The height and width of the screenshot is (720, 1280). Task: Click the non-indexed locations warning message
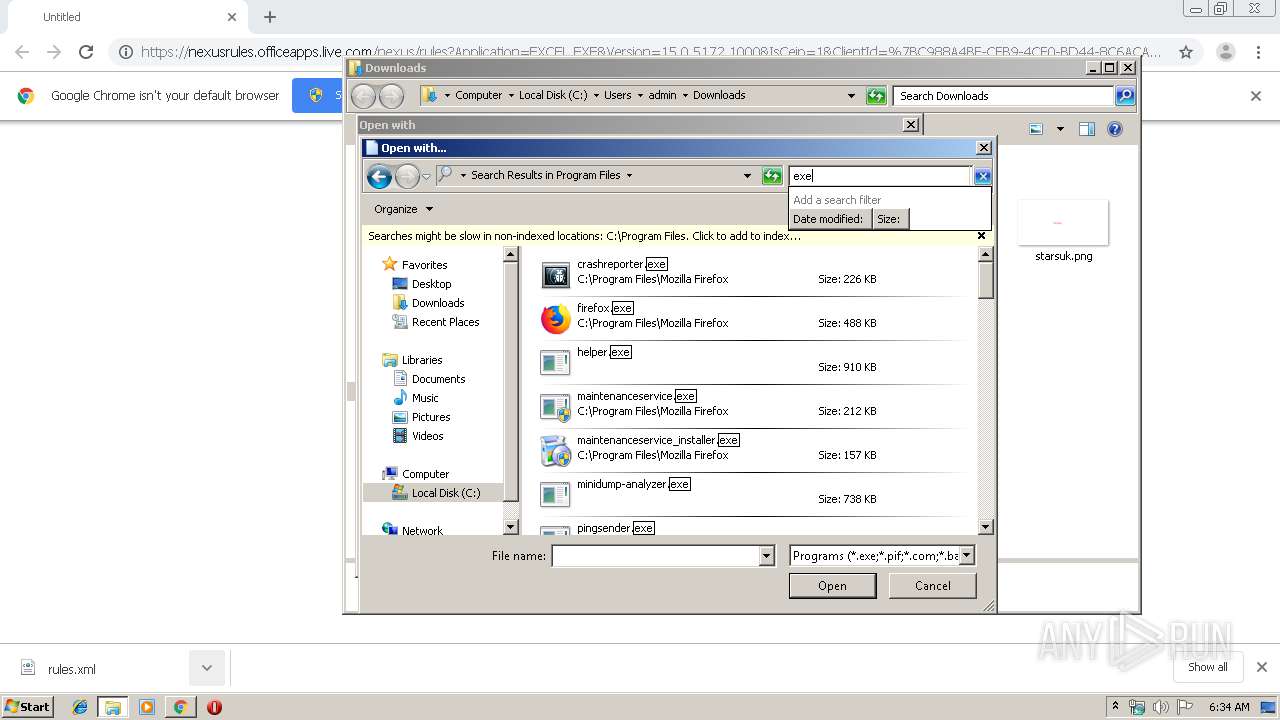click(585, 236)
